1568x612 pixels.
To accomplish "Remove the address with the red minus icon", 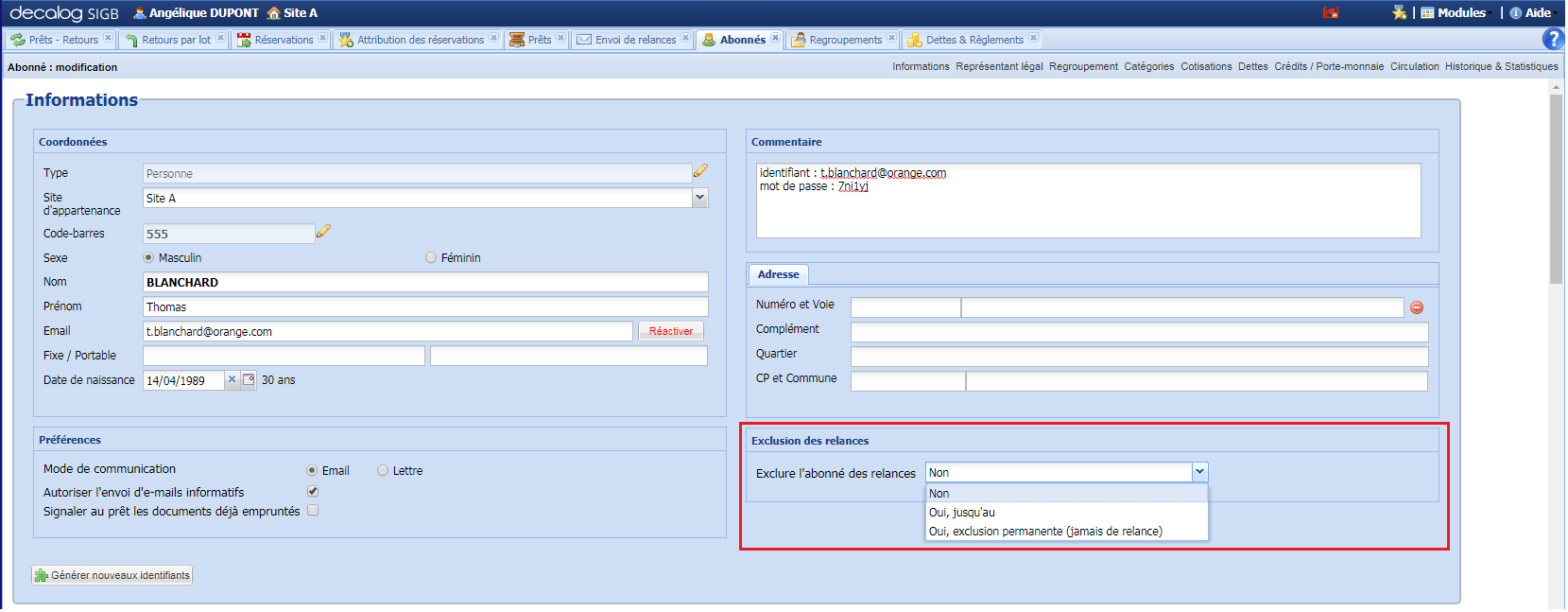I will pos(1417,307).
